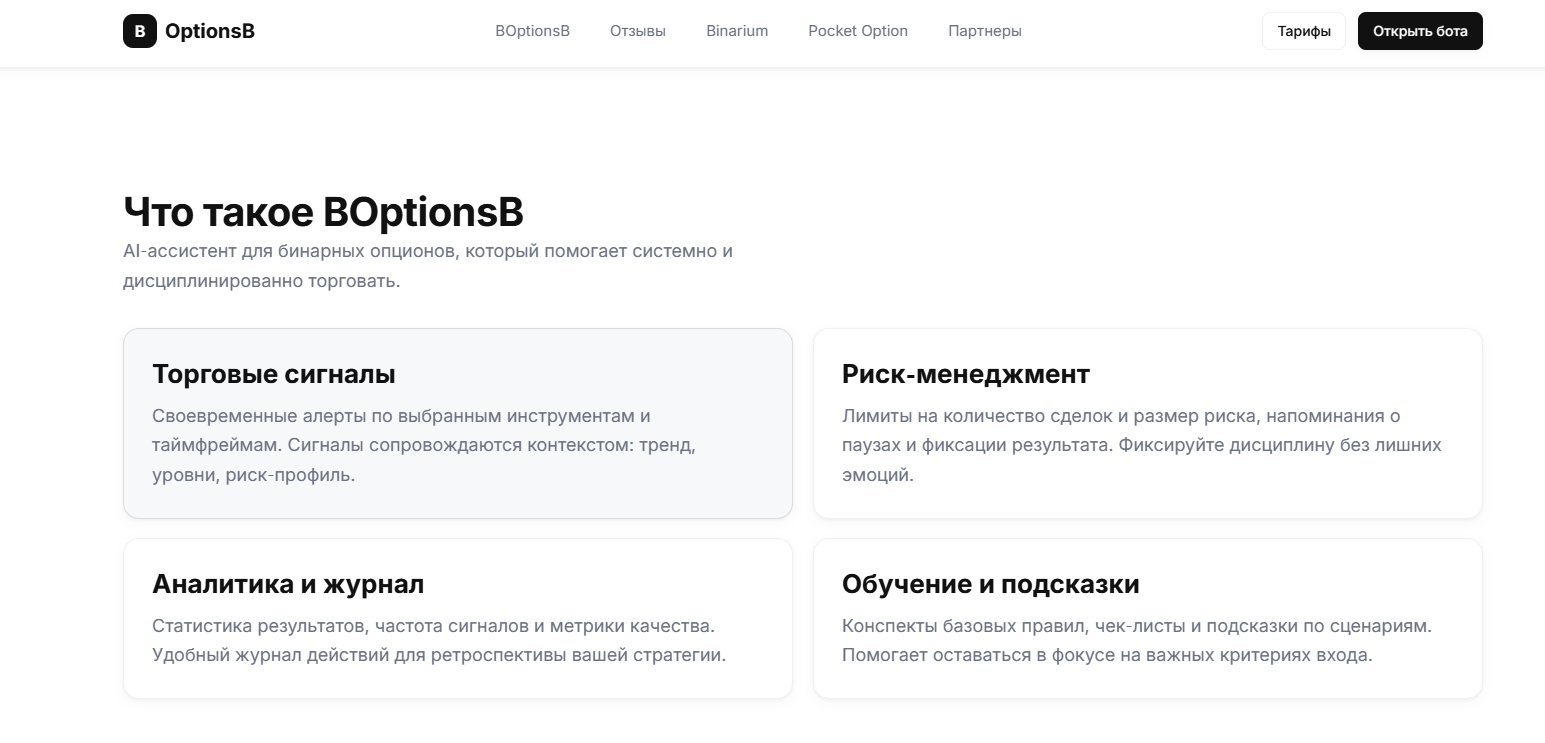The width and height of the screenshot is (1545, 743).
Task: Click the Торговые сигналы card title
Action: [x=273, y=374]
